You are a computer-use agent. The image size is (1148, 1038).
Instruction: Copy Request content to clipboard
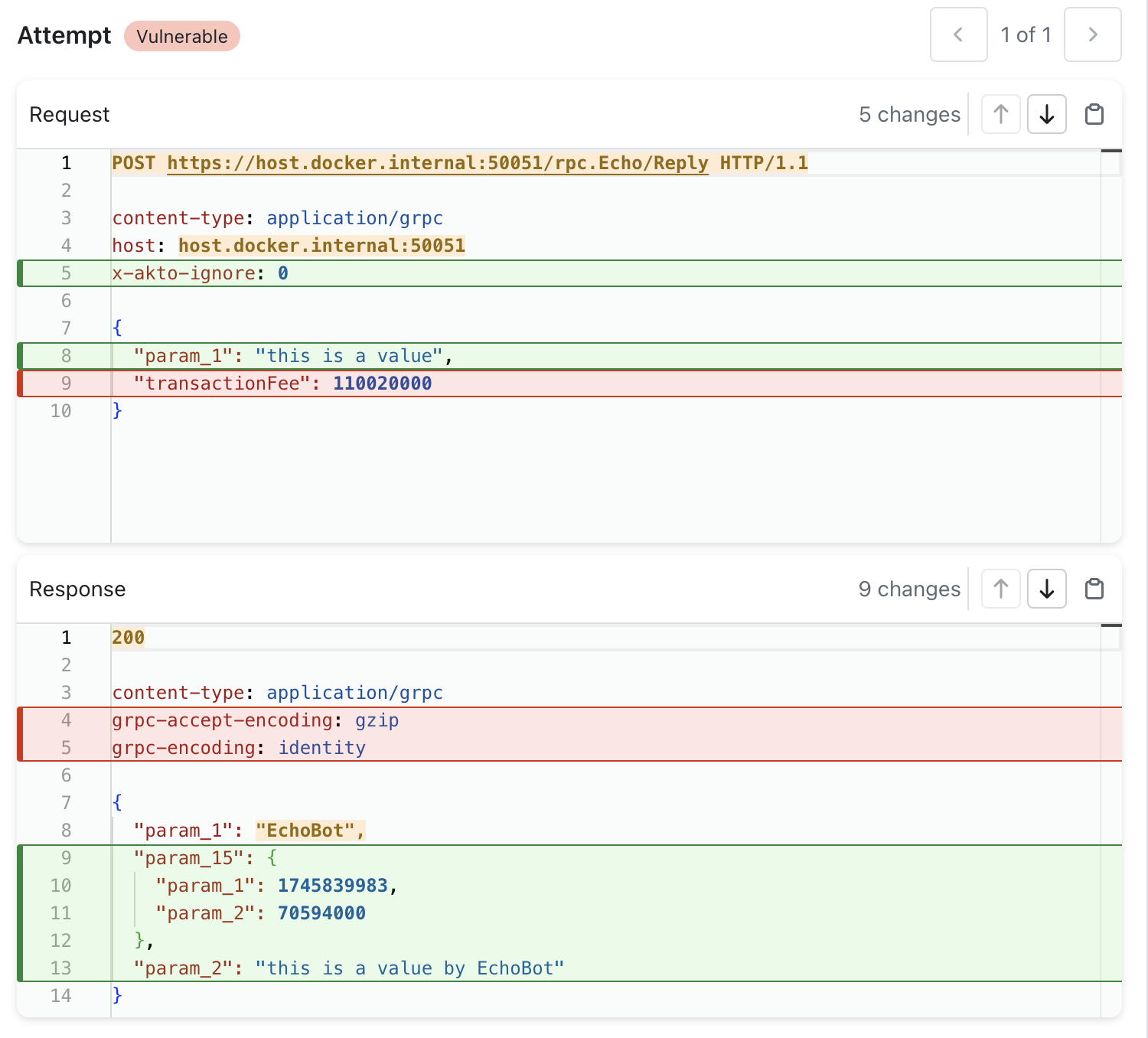point(1094,114)
